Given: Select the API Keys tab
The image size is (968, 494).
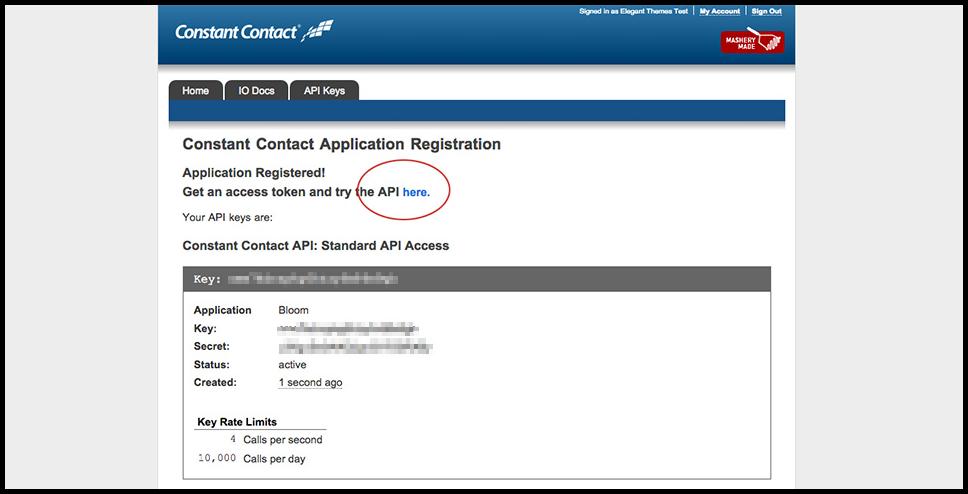Looking at the screenshot, I should pyautogui.click(x=324, y=90).
